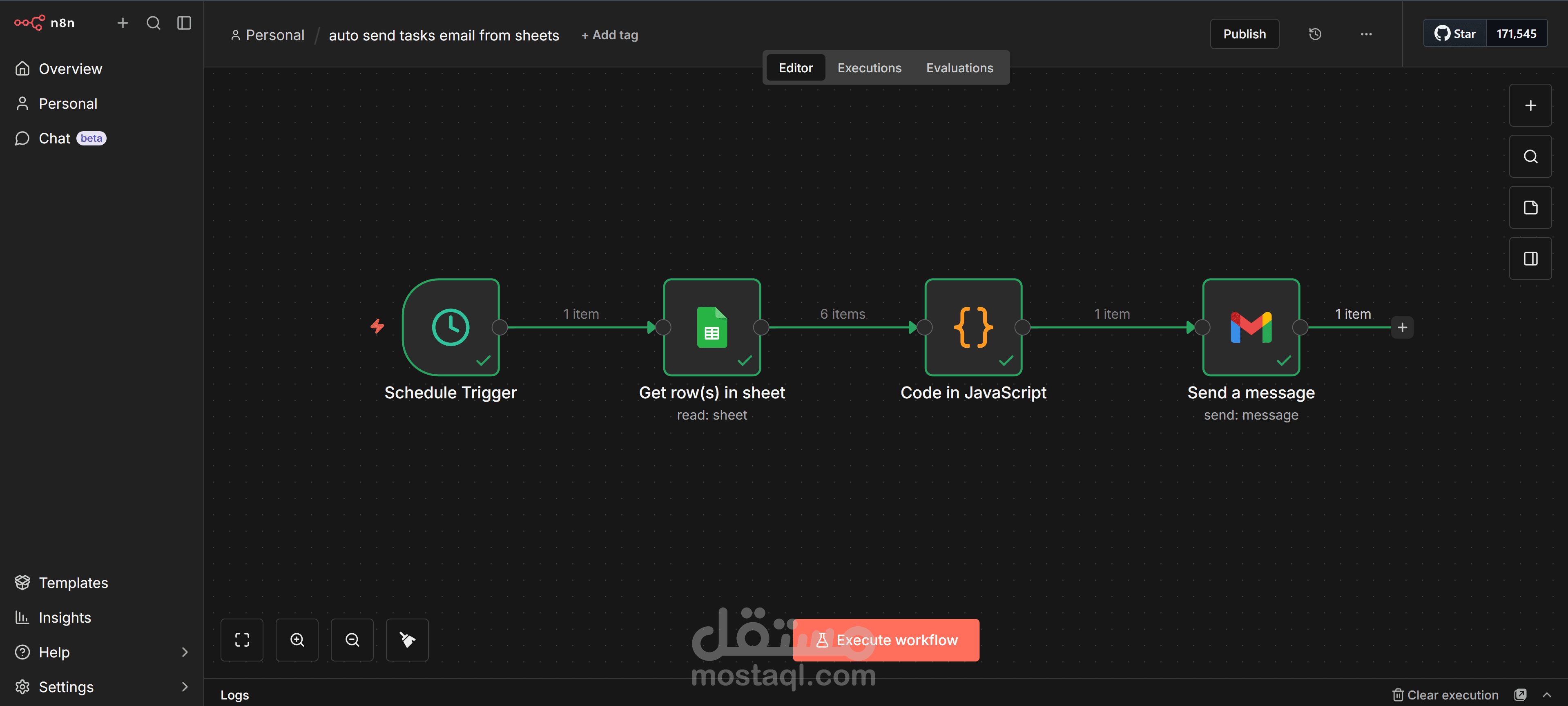
Task: Open the Gmail Send a message node
Action: (x=1250, y=327)
